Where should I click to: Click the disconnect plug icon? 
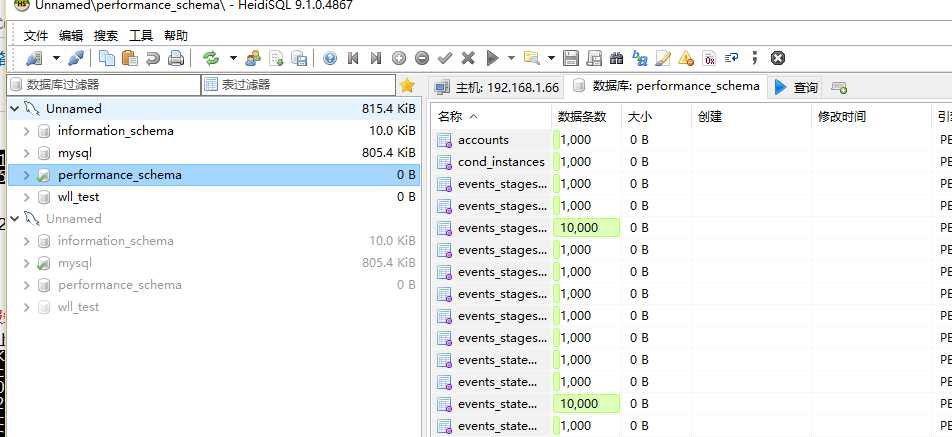coord(76,58)
